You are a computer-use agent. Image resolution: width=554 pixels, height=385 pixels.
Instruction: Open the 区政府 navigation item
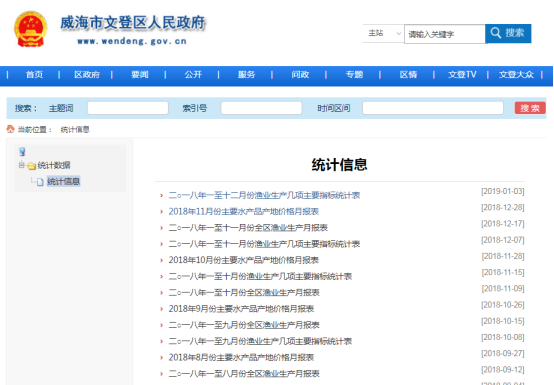click(87, 75)
